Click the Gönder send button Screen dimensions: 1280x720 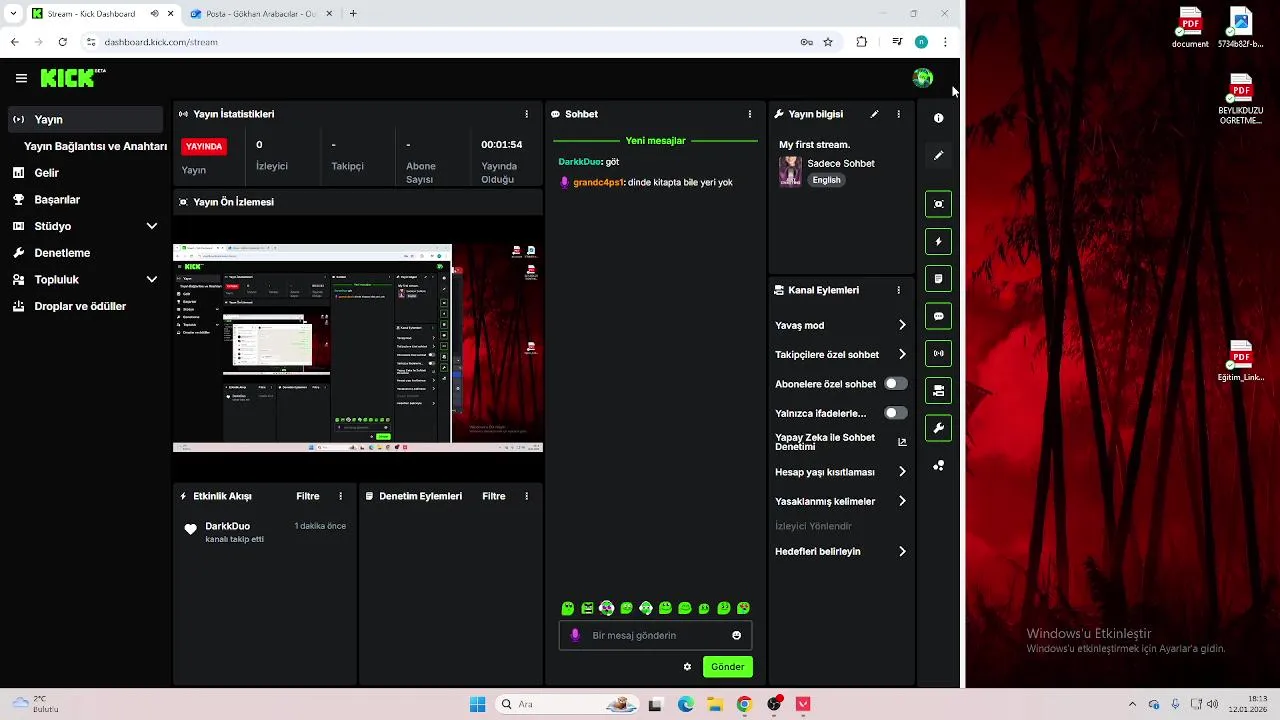pos(727,667)
